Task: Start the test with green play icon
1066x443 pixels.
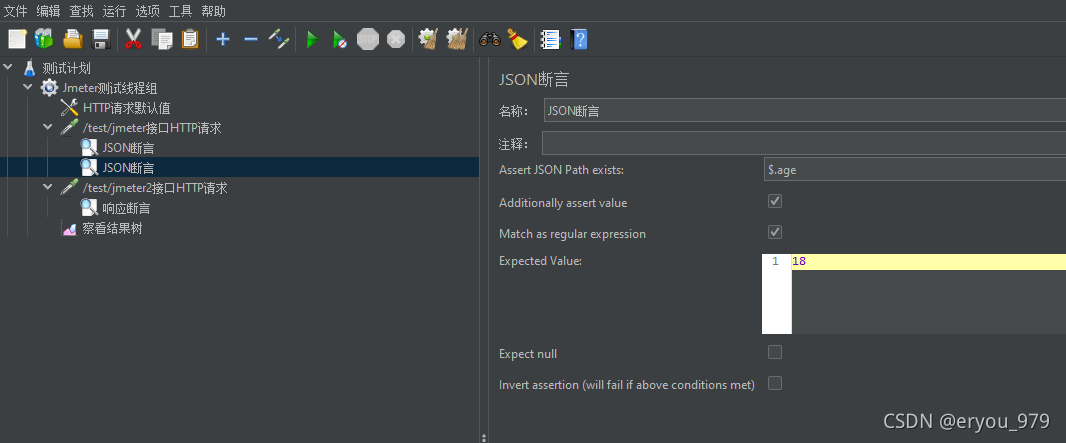Action: (312, 39)
